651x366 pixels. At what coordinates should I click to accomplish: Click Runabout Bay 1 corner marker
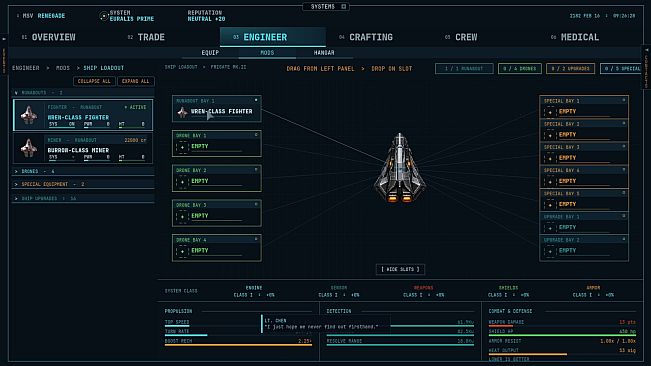256,100
